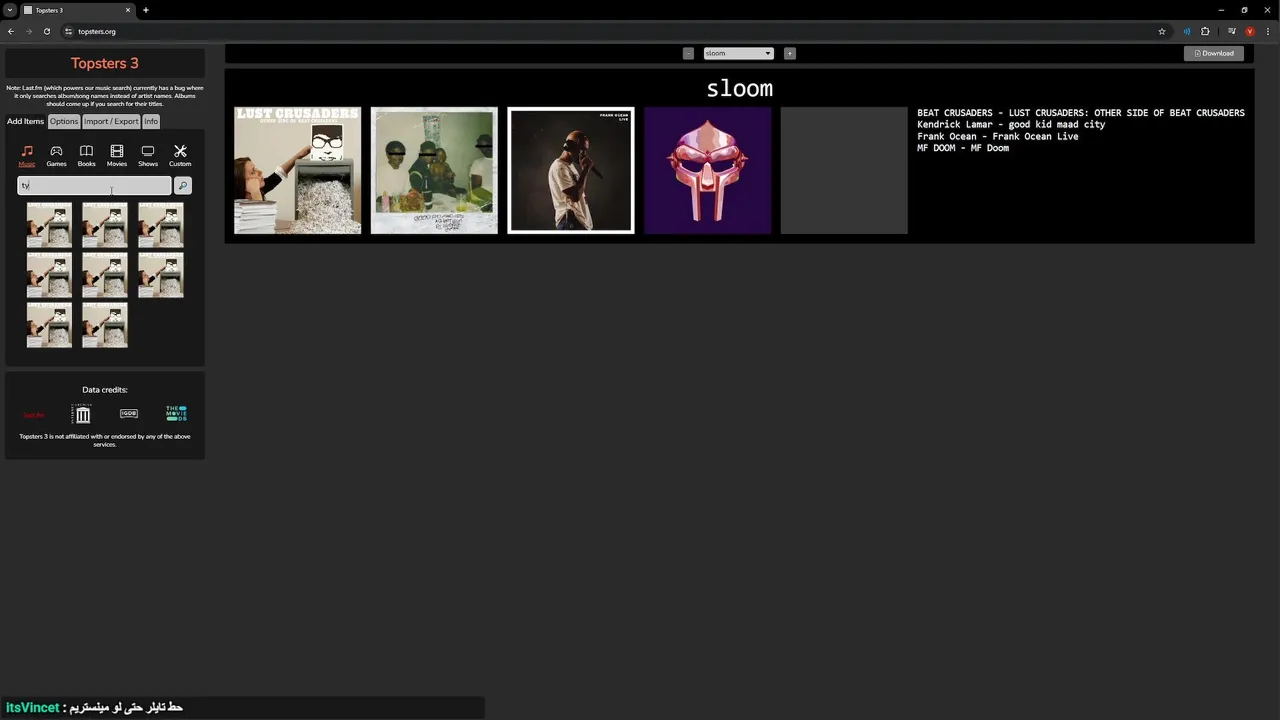The image size is (1280, 720).
Task: Click the Kendrick Lamar title list entry
Action: click(x=1011, y=125)
